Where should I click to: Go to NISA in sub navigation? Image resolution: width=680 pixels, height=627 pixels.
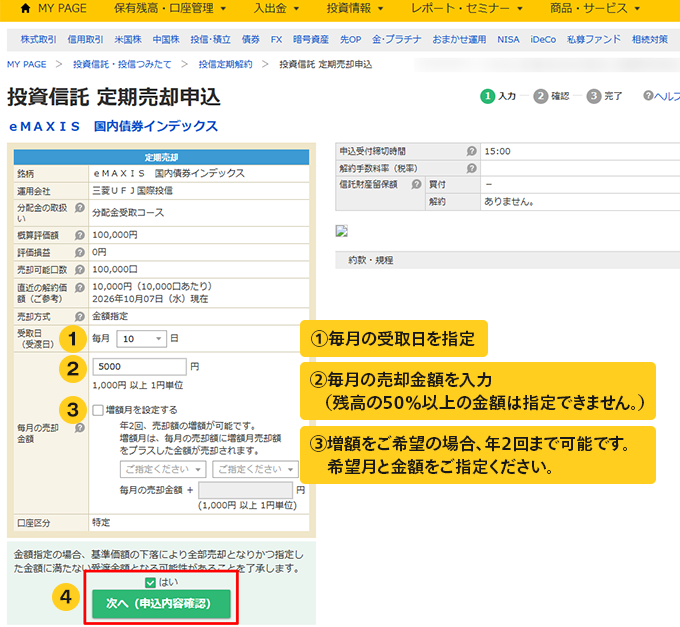click(x=508, y=39)
